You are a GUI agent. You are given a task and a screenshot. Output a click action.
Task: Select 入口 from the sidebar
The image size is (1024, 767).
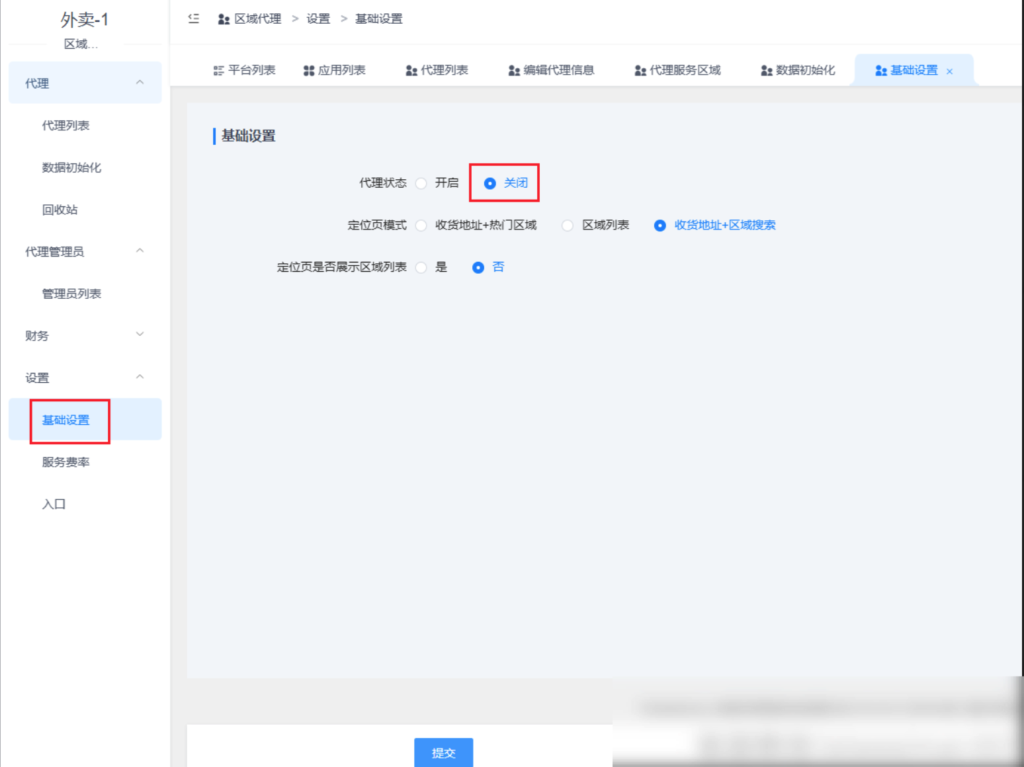click(x=55, y=504)
